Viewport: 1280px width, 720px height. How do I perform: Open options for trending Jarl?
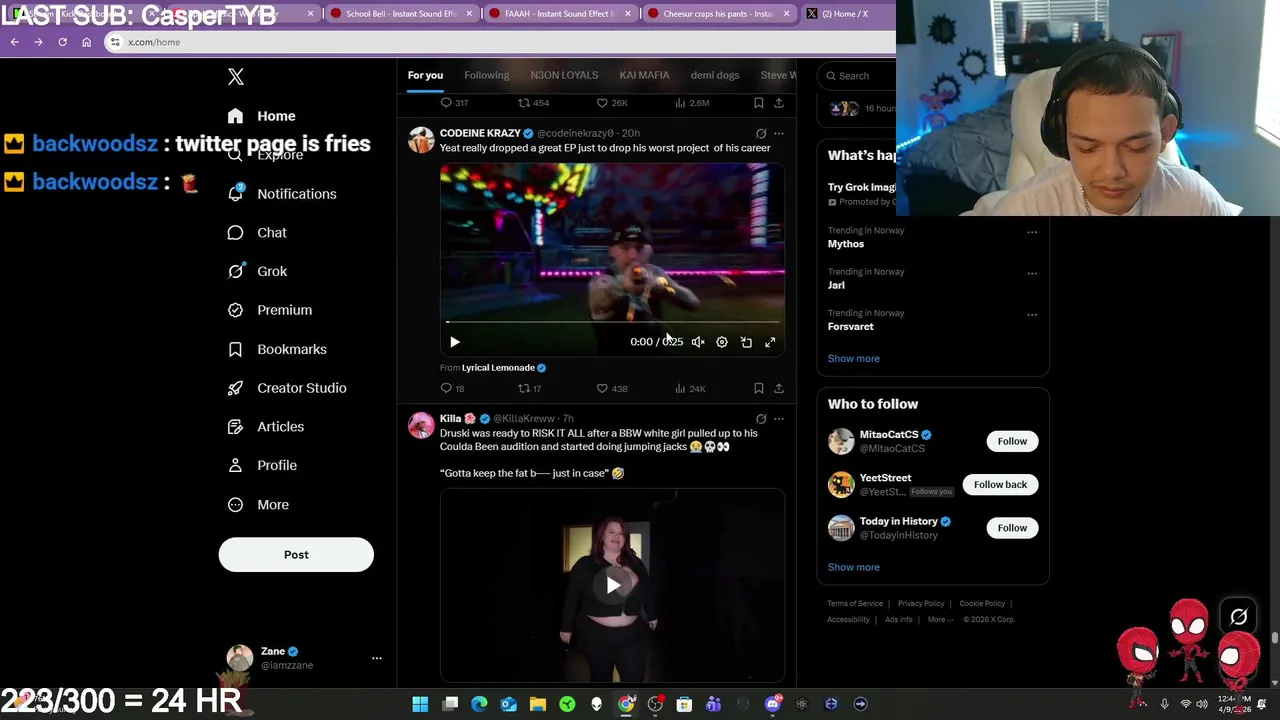1032,273
